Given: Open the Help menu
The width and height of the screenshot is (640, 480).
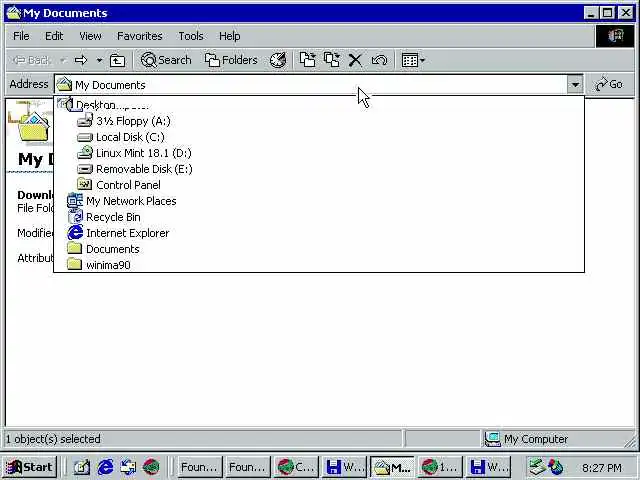Looking at the screenshot, I should [x=229, y=36].
